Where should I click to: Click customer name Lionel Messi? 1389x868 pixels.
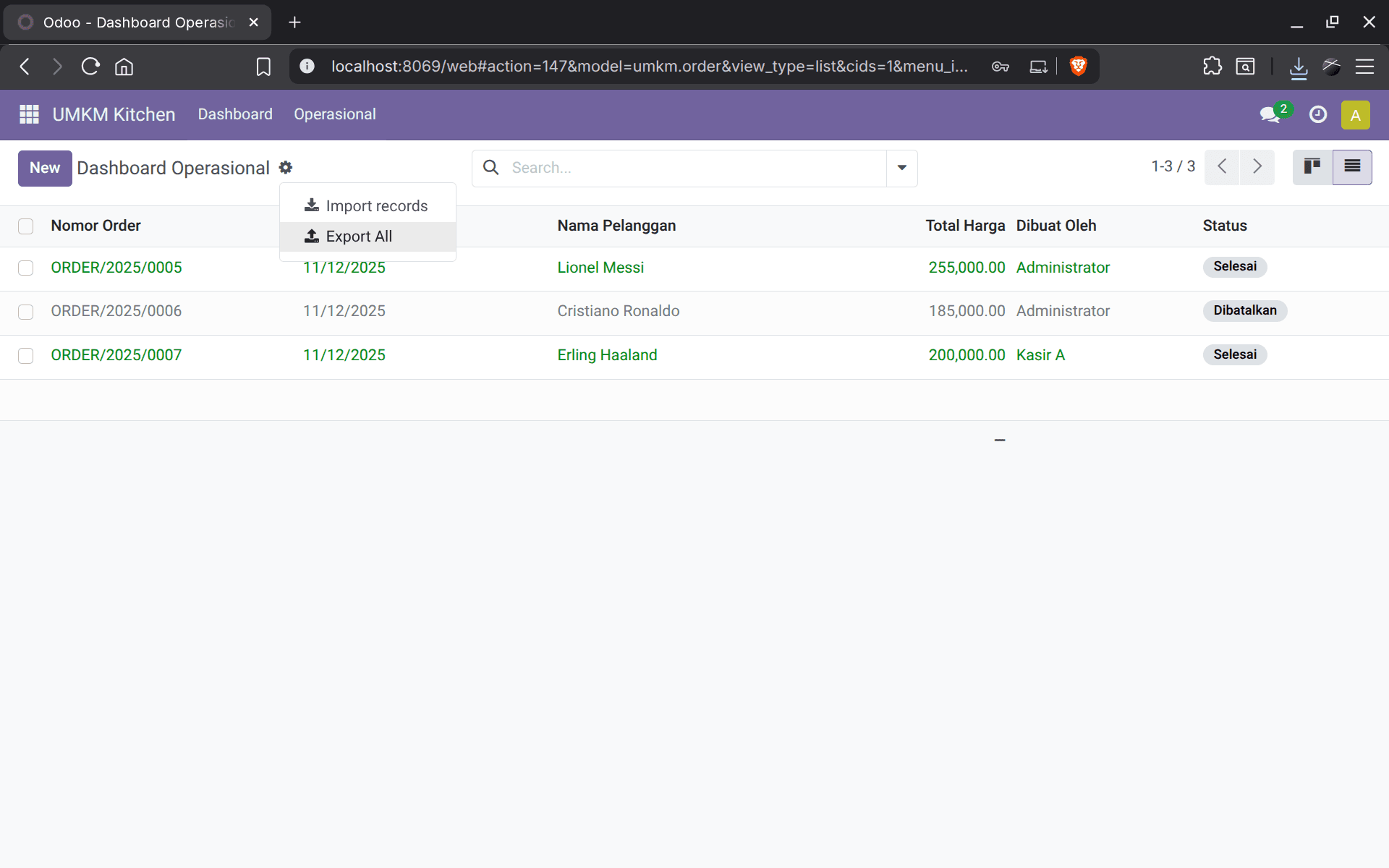pos(600,268)
